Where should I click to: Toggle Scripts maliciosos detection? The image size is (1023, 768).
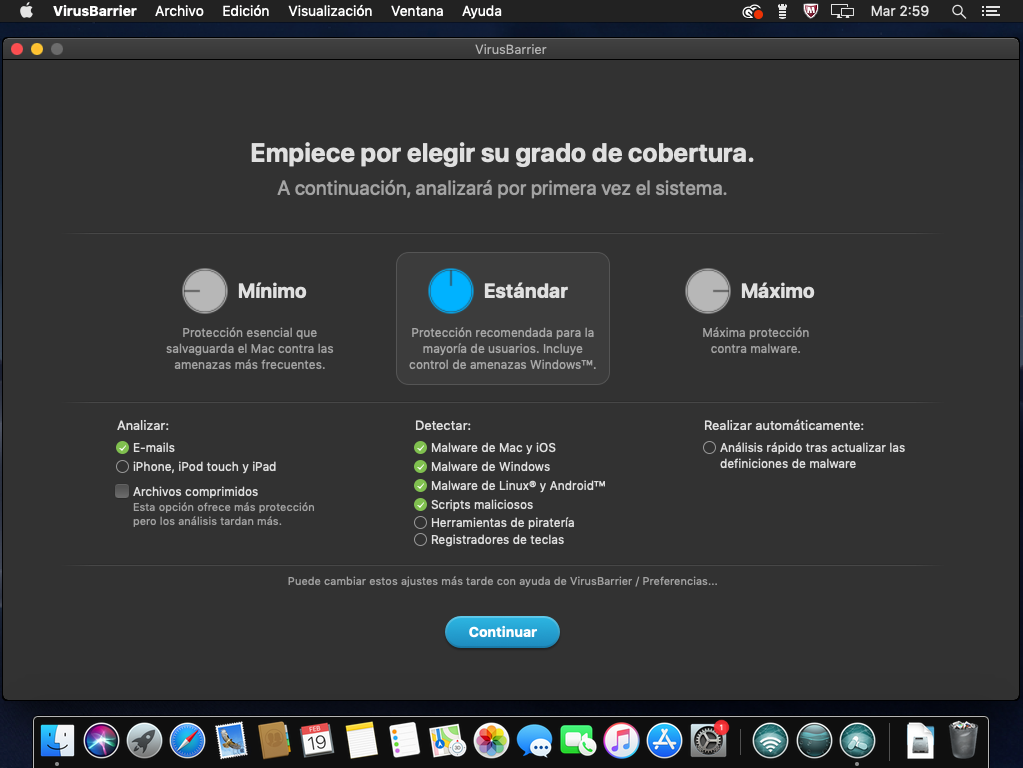[420, 504]
